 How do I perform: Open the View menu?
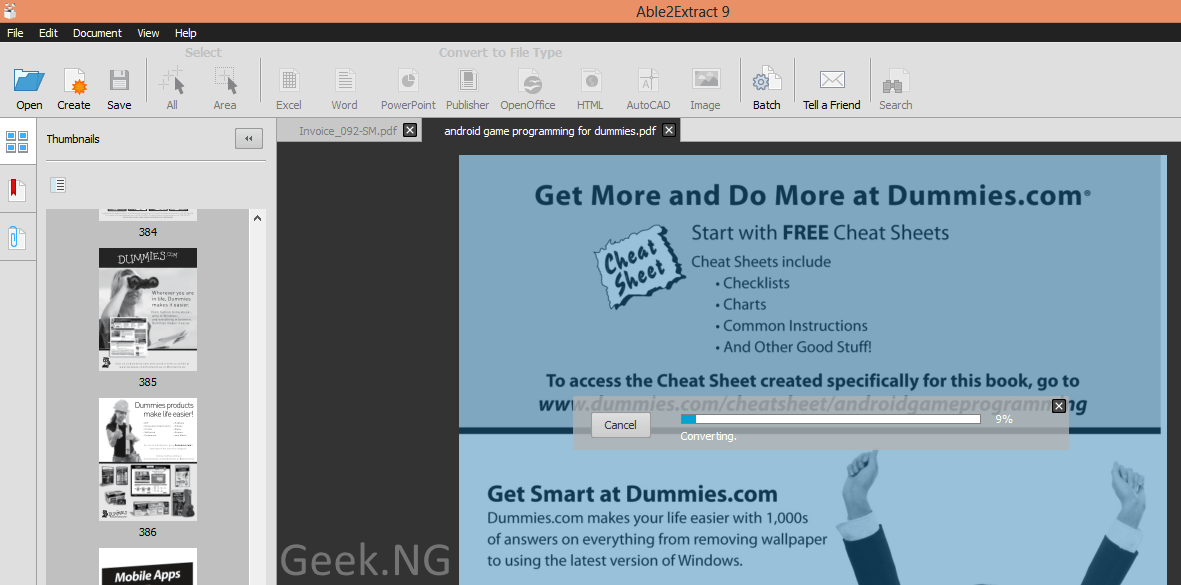[148, 33]
